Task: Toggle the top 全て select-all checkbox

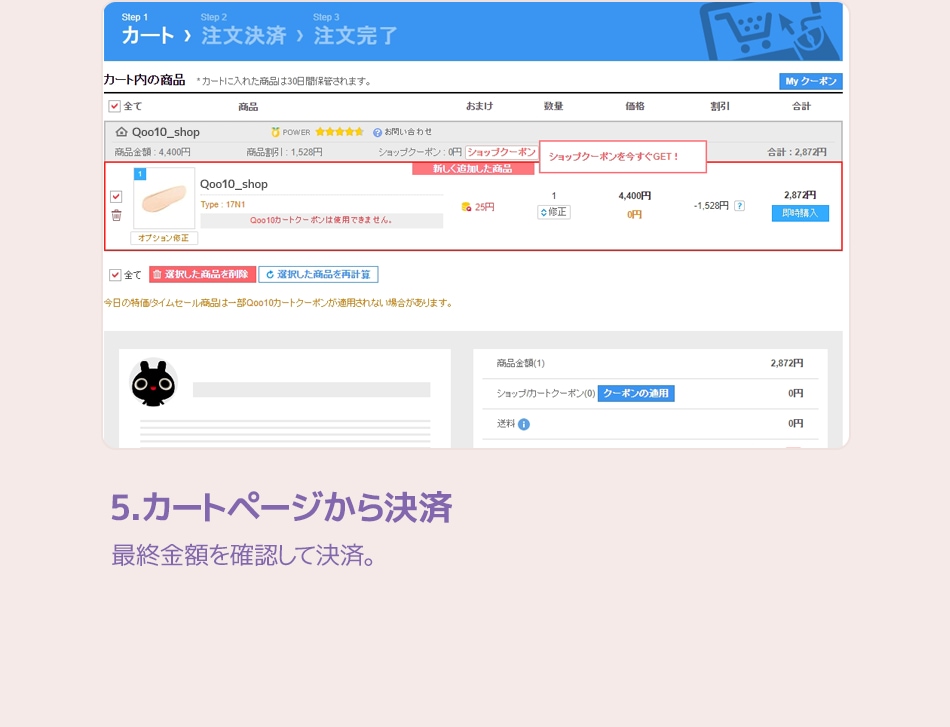Action: point(115,107)
